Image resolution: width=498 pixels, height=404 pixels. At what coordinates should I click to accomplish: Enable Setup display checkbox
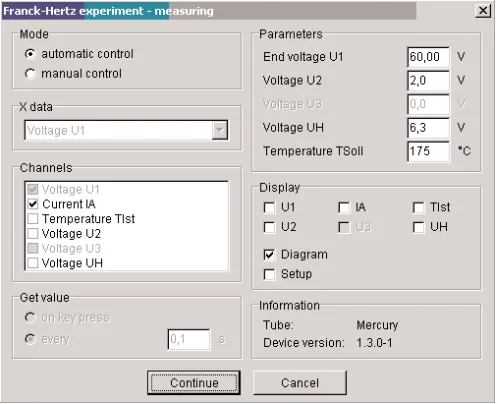point(269,274)
